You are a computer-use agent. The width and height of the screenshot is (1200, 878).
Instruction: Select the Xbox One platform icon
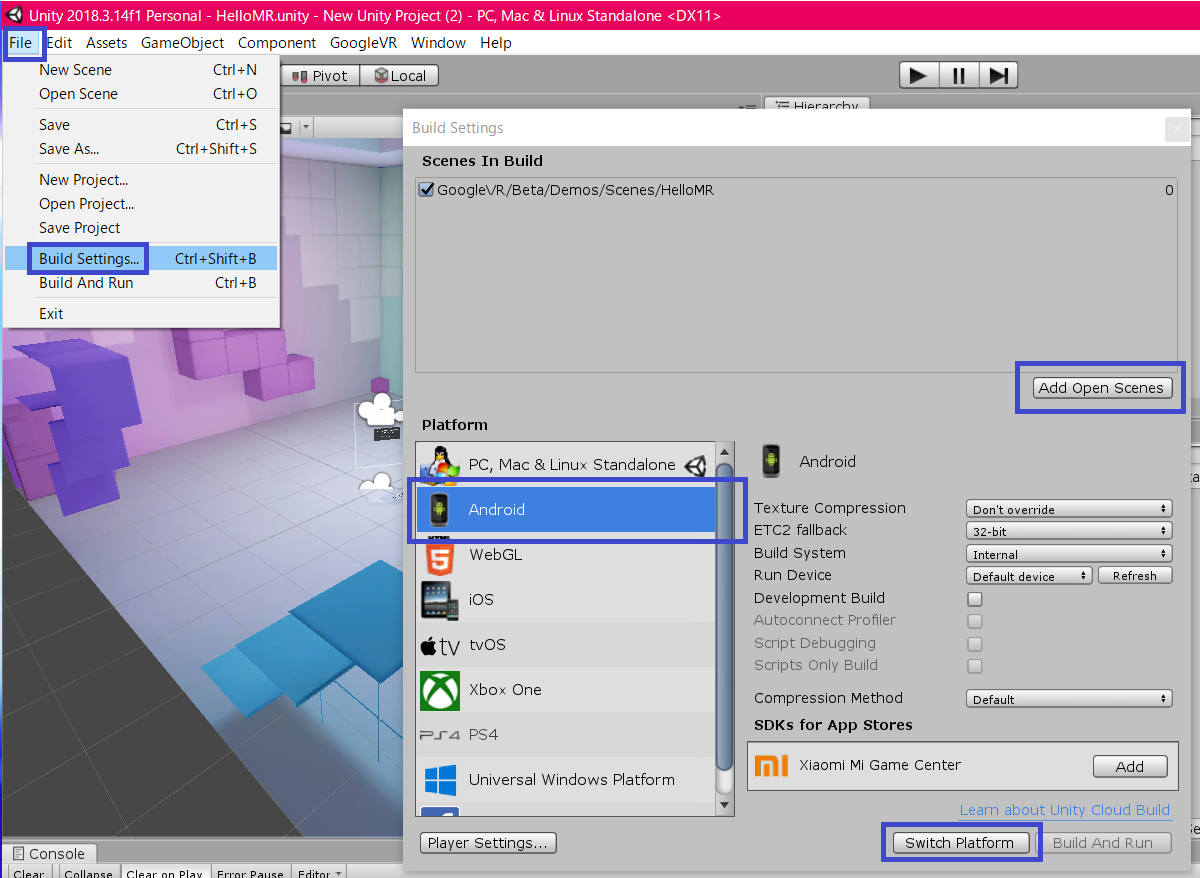tap(439, 690)
